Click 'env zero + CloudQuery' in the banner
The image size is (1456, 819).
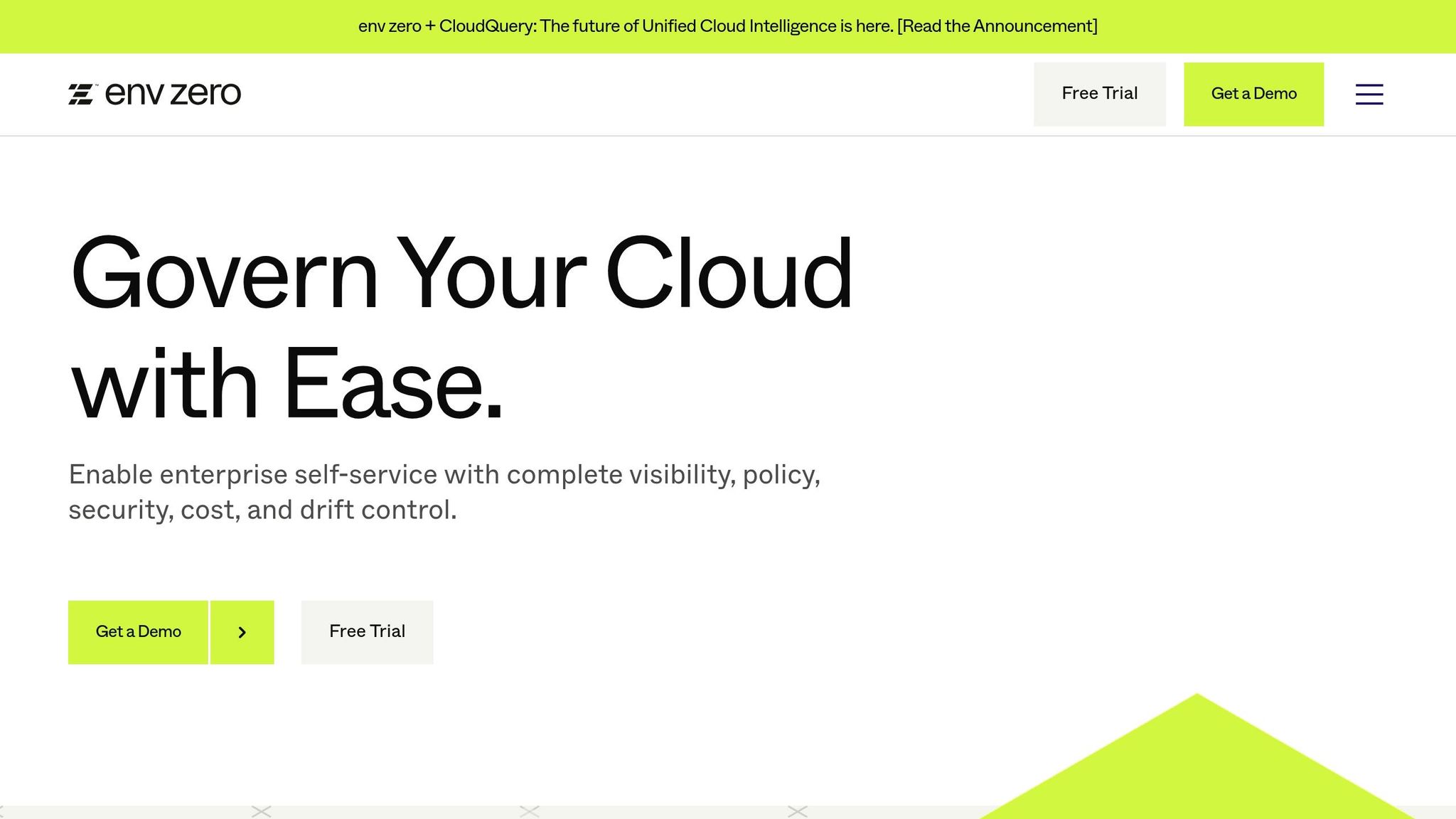(x=446, y=26)
